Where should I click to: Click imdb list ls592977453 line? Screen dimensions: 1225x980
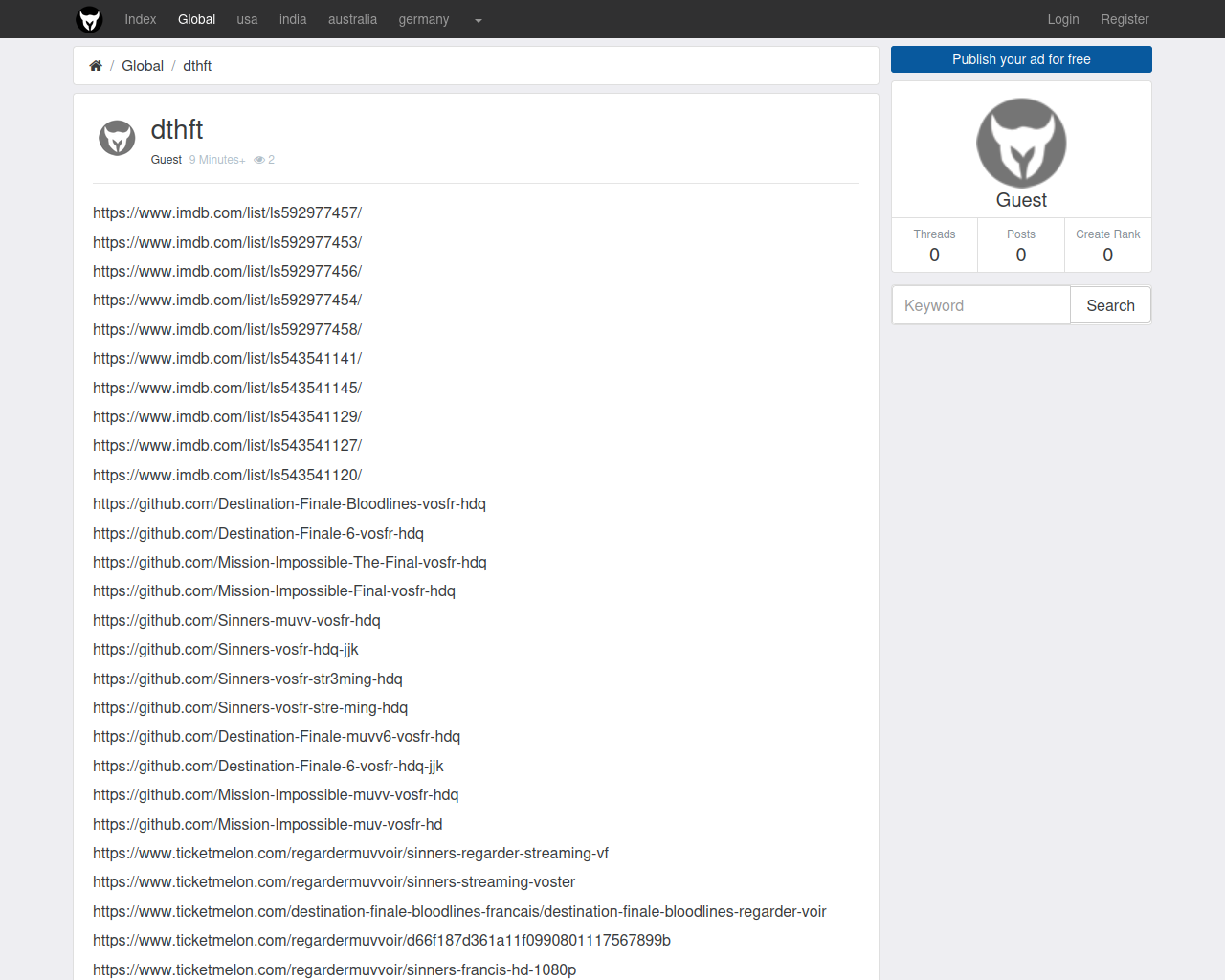[227, 242]
